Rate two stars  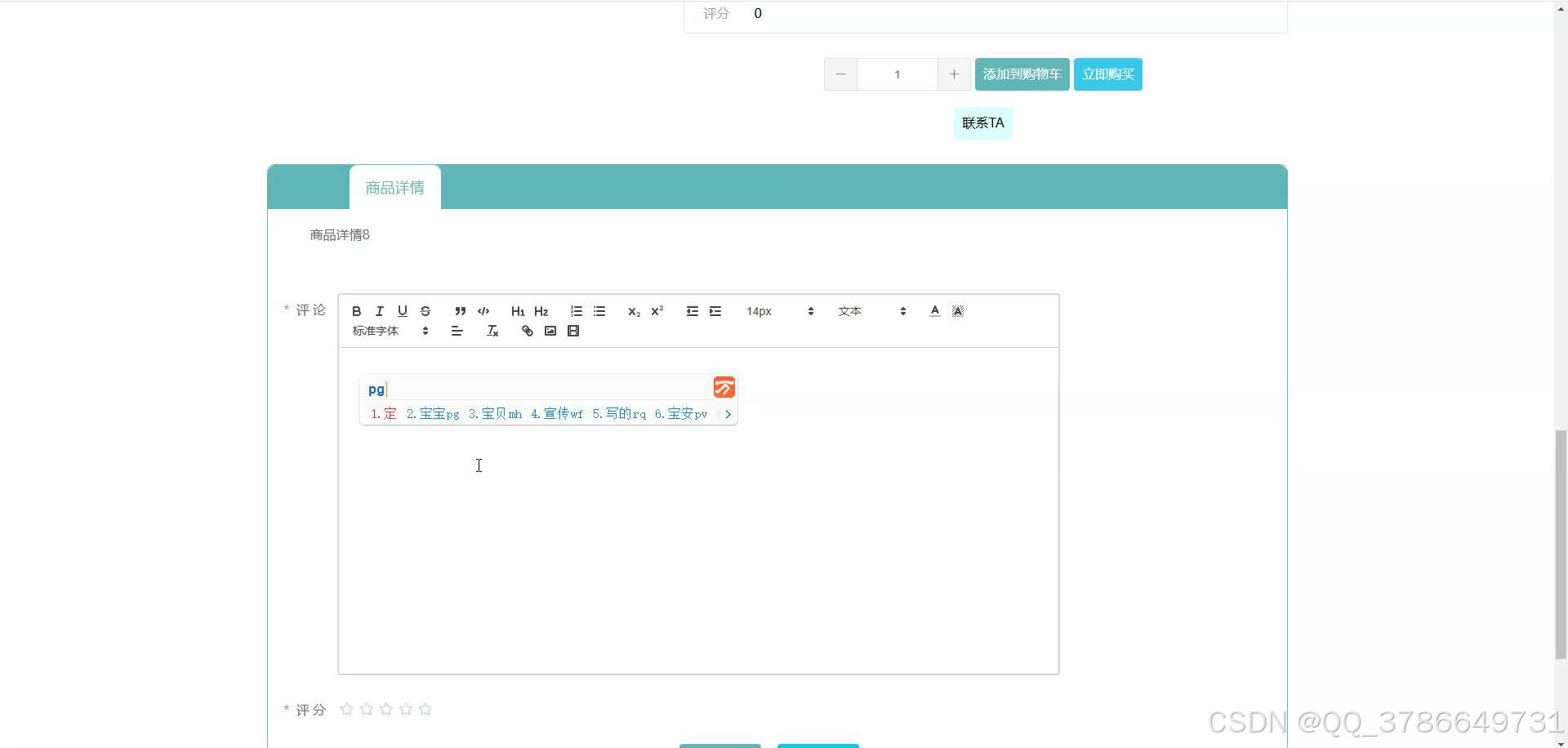[367, 709]
